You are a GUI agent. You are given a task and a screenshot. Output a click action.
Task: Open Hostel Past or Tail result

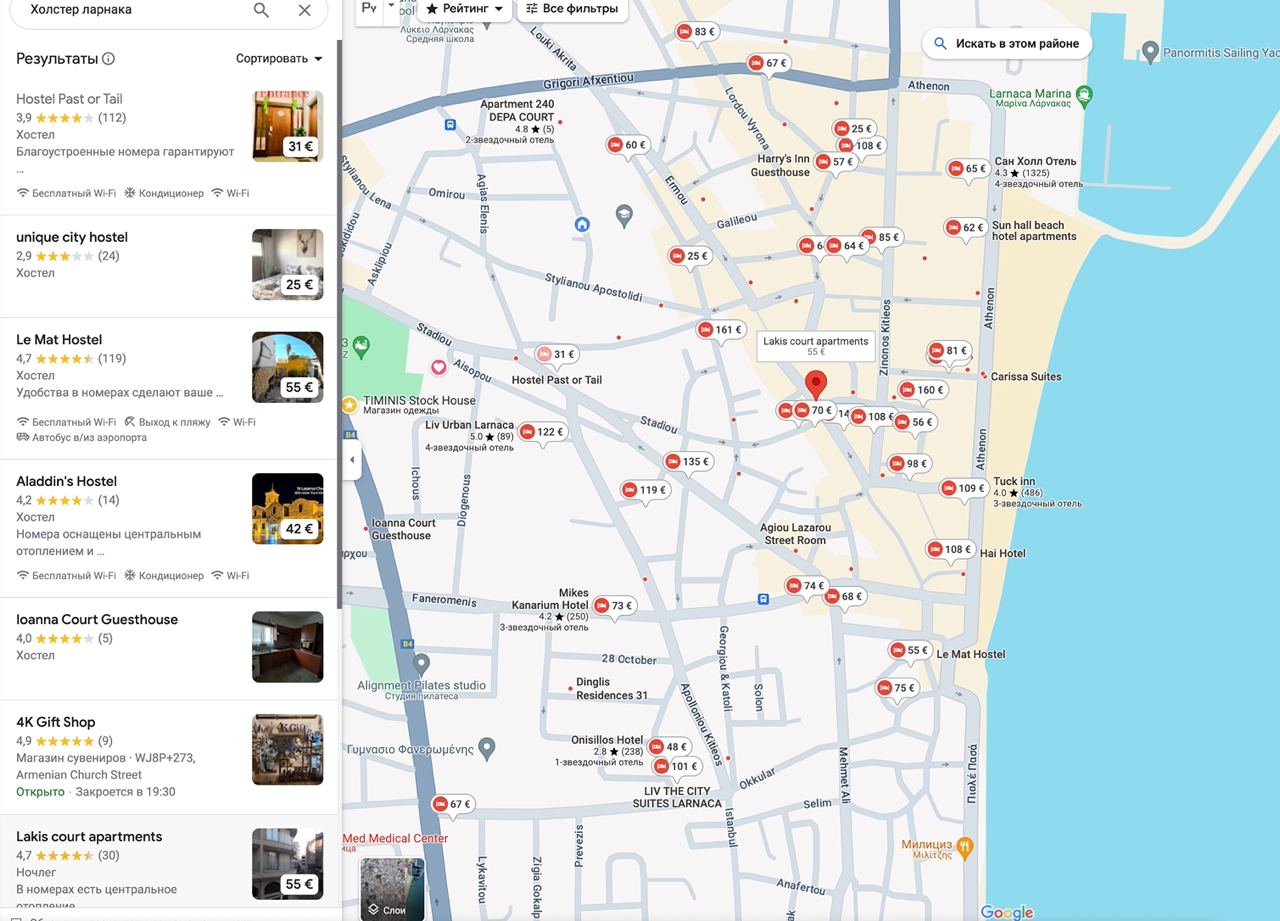170,144
